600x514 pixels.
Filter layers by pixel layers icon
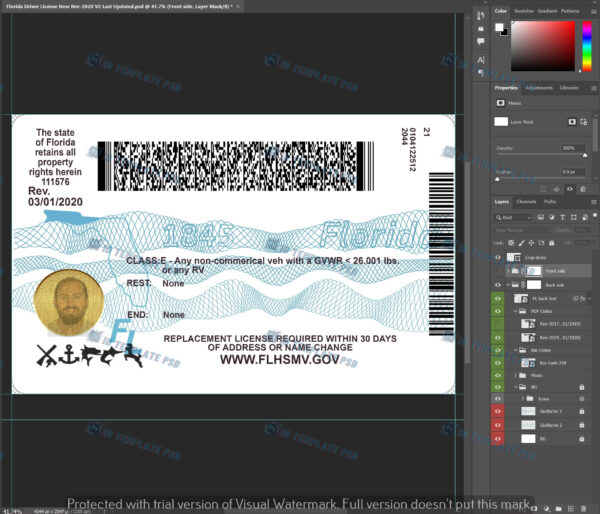pos(540,217)
